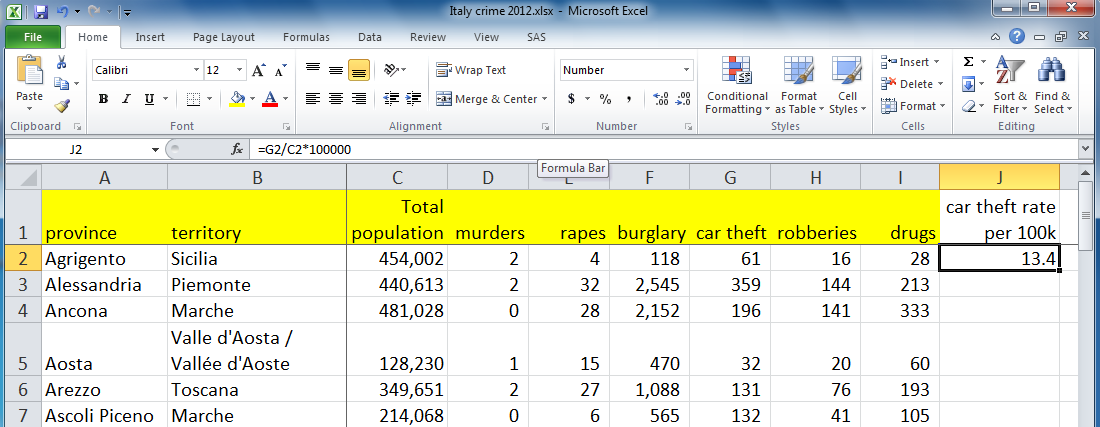The height and width of the screenshot is (427, 1100).
Task: Open Format as Table gallery
Action: pyautogui.click(x=798, y=85)
